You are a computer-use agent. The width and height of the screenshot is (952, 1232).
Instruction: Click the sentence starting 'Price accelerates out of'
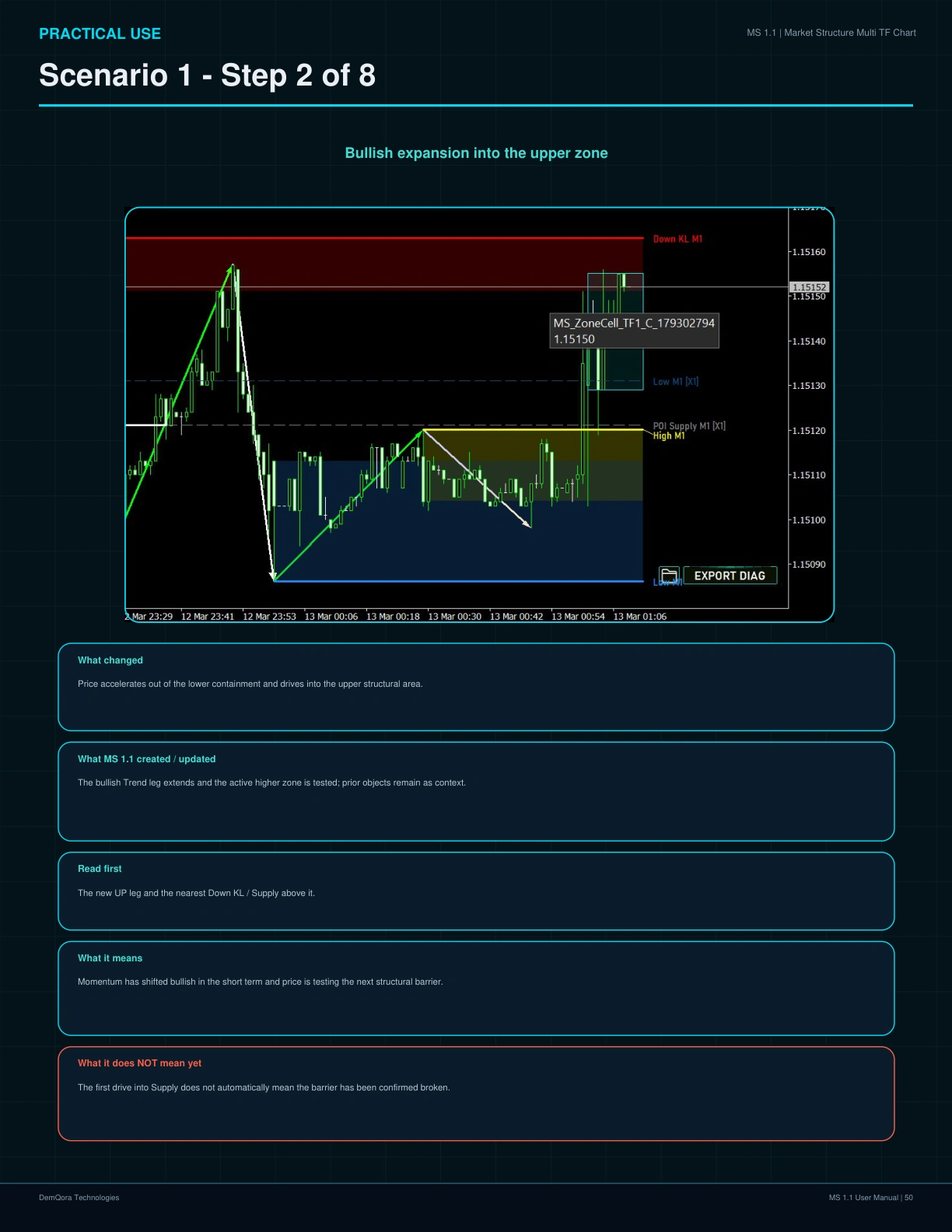[250, 684]
